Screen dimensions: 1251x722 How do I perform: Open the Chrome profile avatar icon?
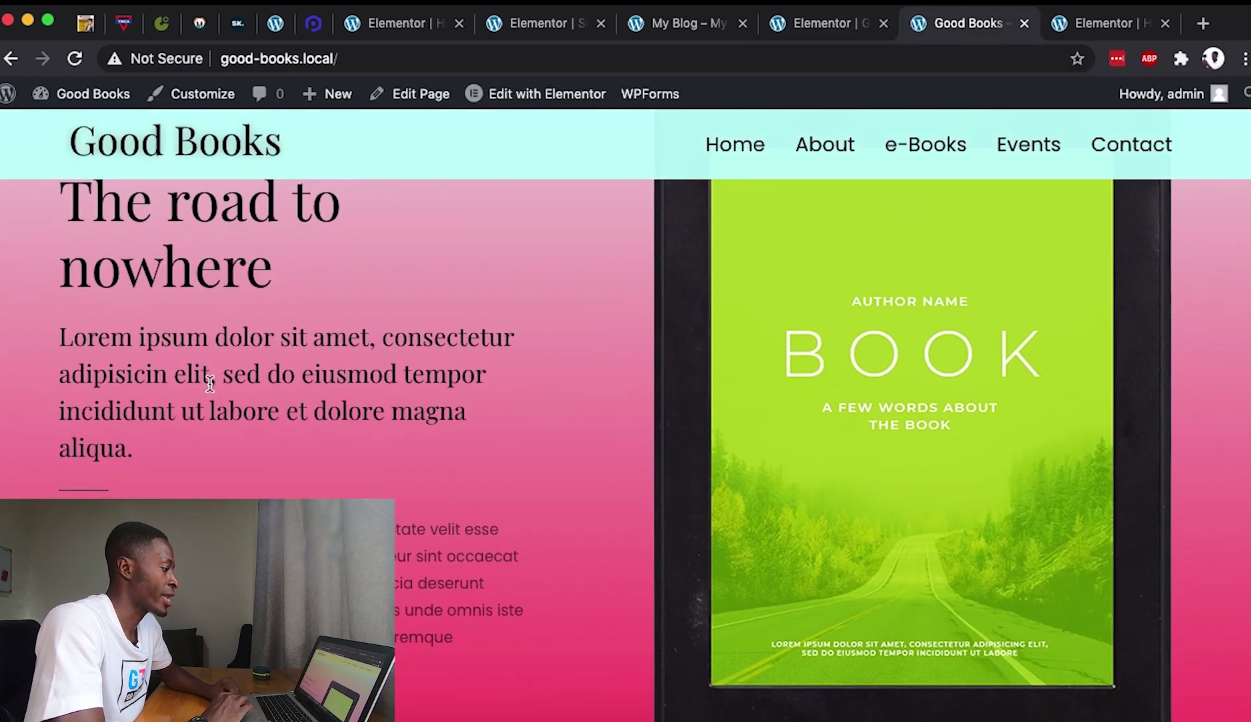pyautogui.click(x=1214, y=59)
